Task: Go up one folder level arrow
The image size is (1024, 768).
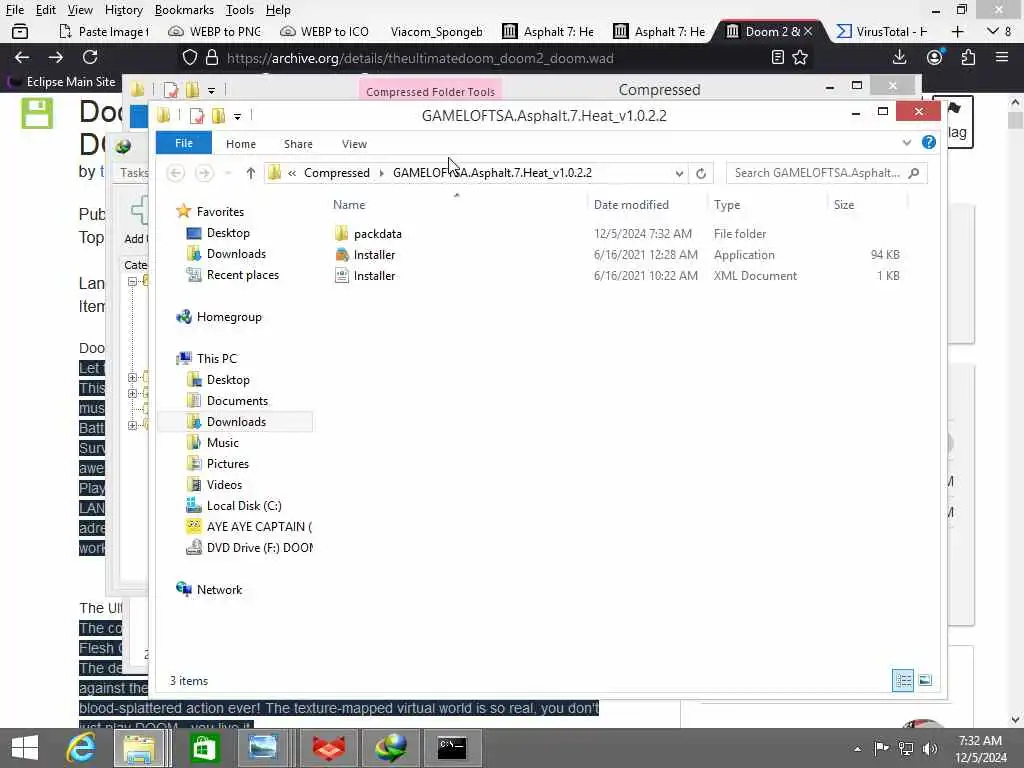Action: [x=251, y=173]
